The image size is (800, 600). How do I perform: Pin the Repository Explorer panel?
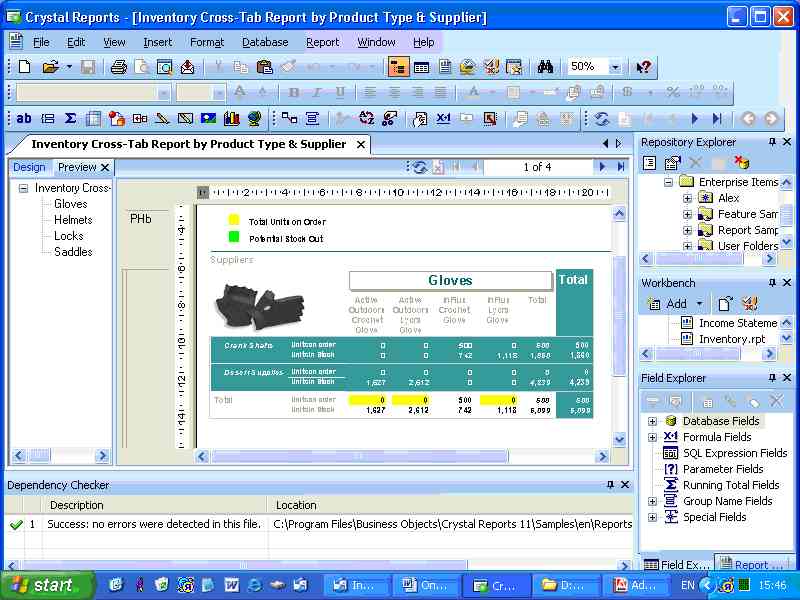click(x=771, y=142)
